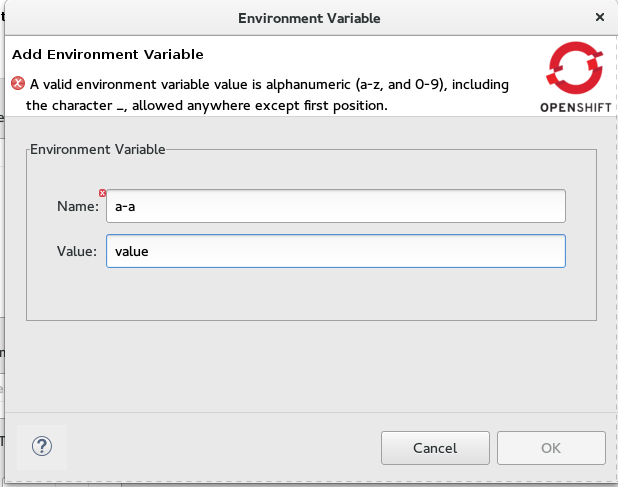Click the small error marker by Name field

point(102,193)
